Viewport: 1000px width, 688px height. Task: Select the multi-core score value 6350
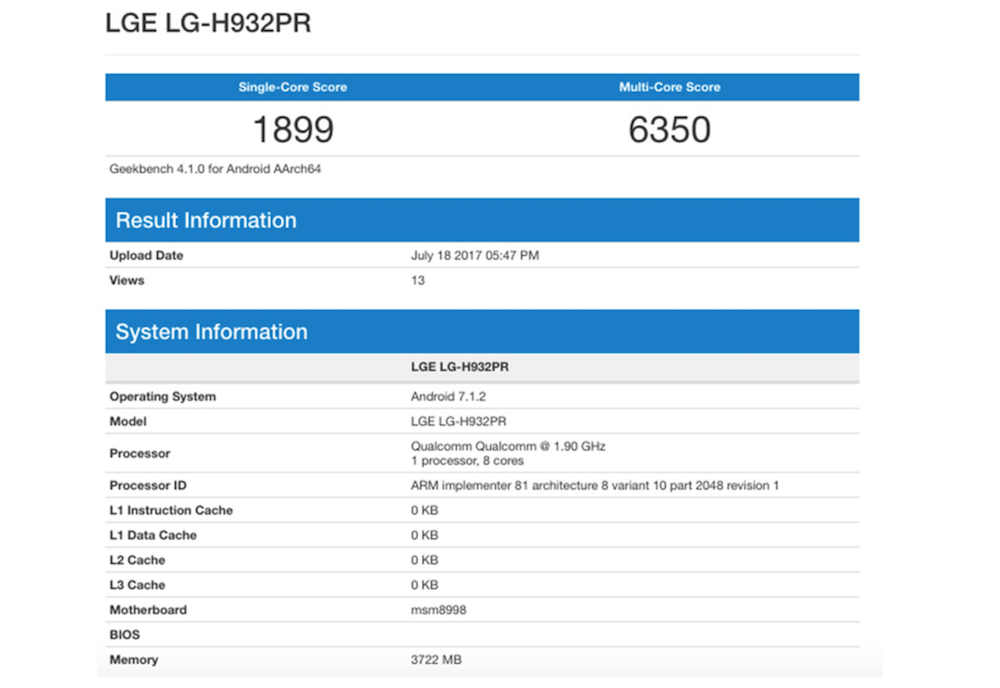[669, 129]
